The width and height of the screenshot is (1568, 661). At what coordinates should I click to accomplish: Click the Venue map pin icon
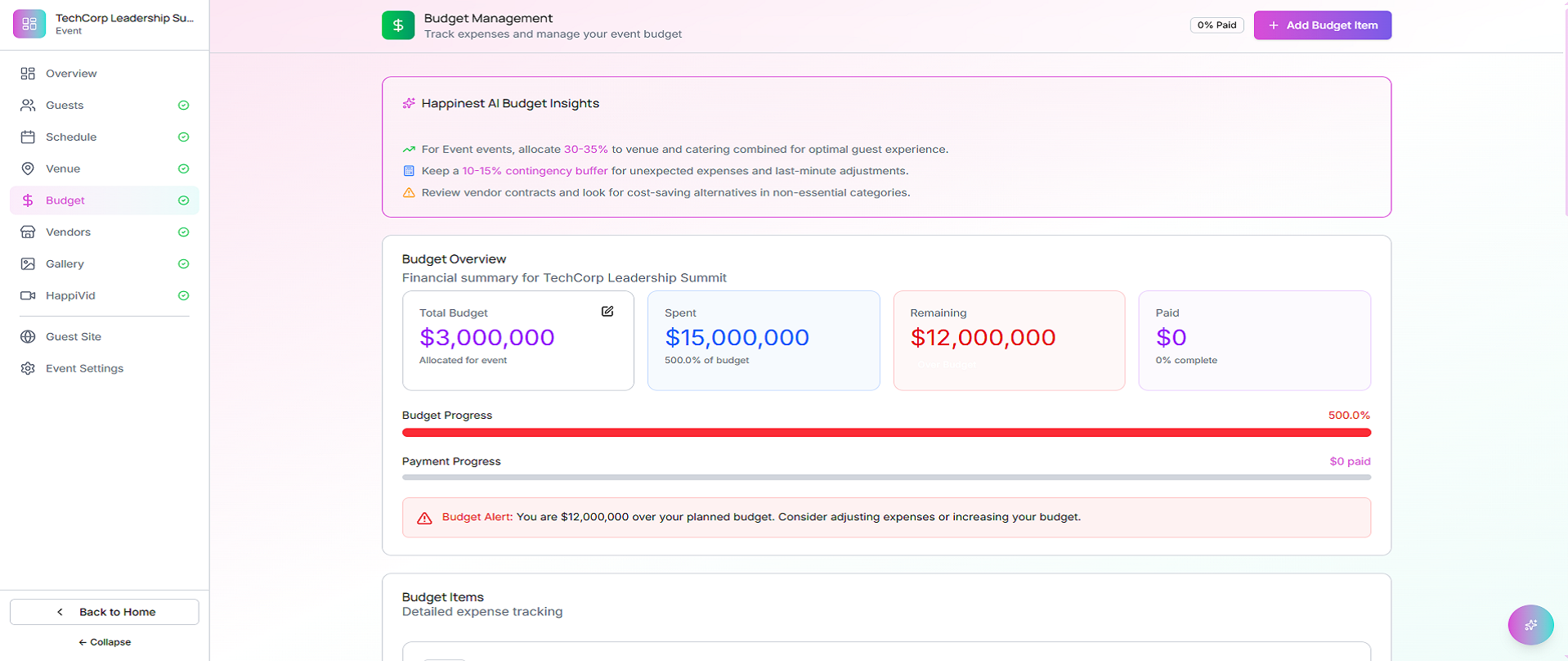coord(28,169)
